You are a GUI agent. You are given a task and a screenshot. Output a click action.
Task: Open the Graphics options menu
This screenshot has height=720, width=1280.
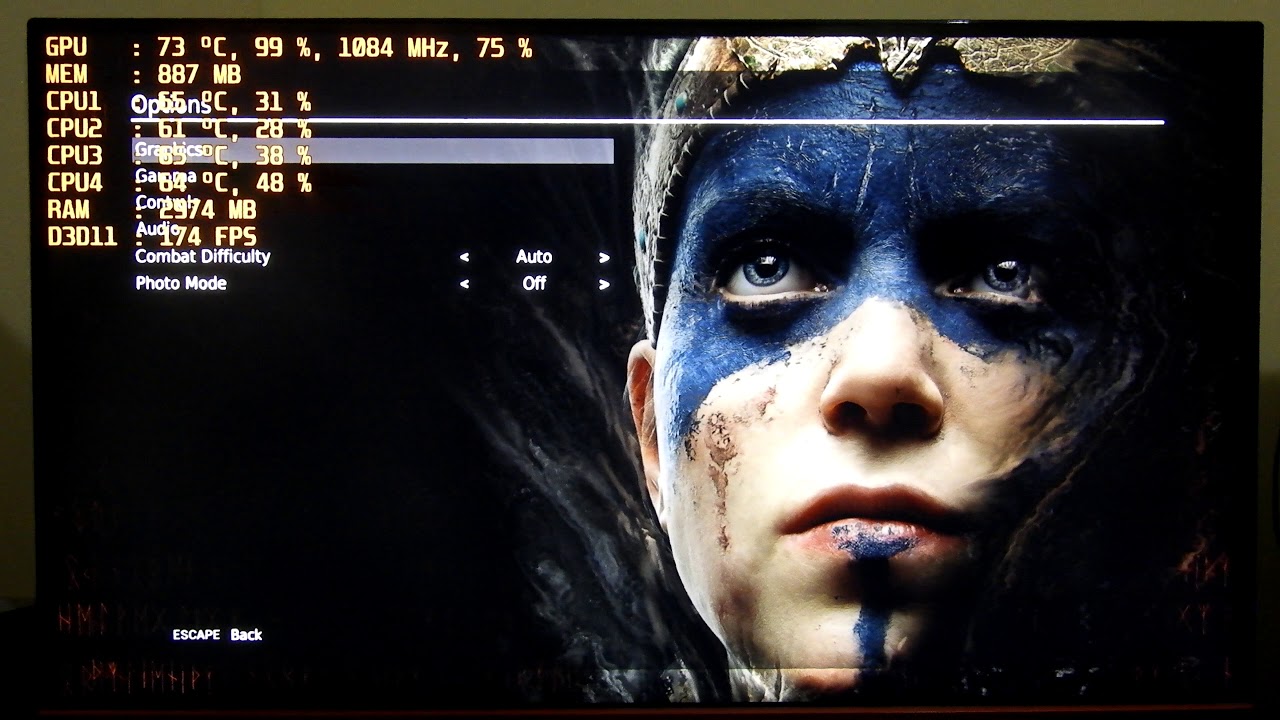[x=372, y=150]
